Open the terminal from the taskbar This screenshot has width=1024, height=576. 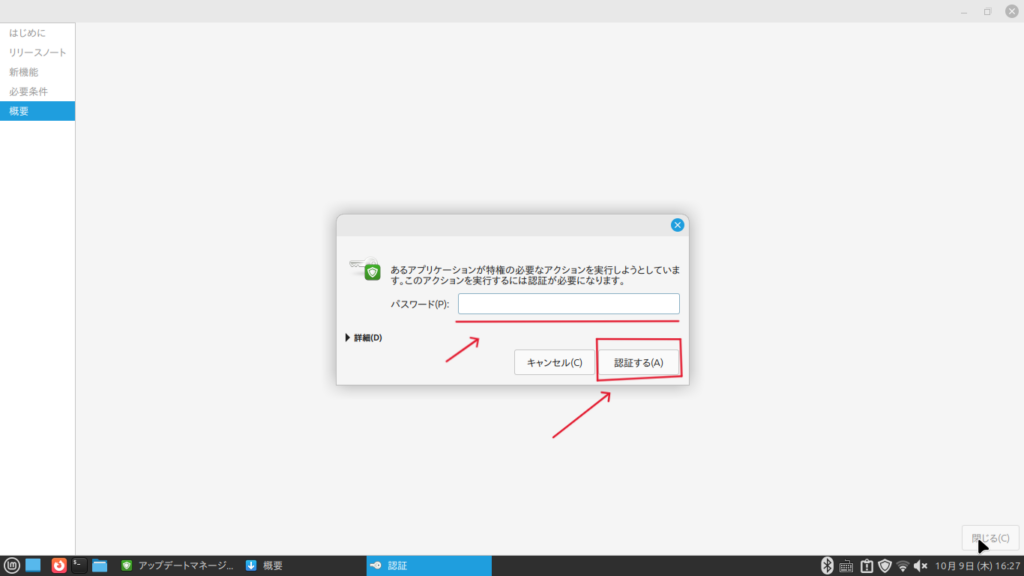pos(79,565)
